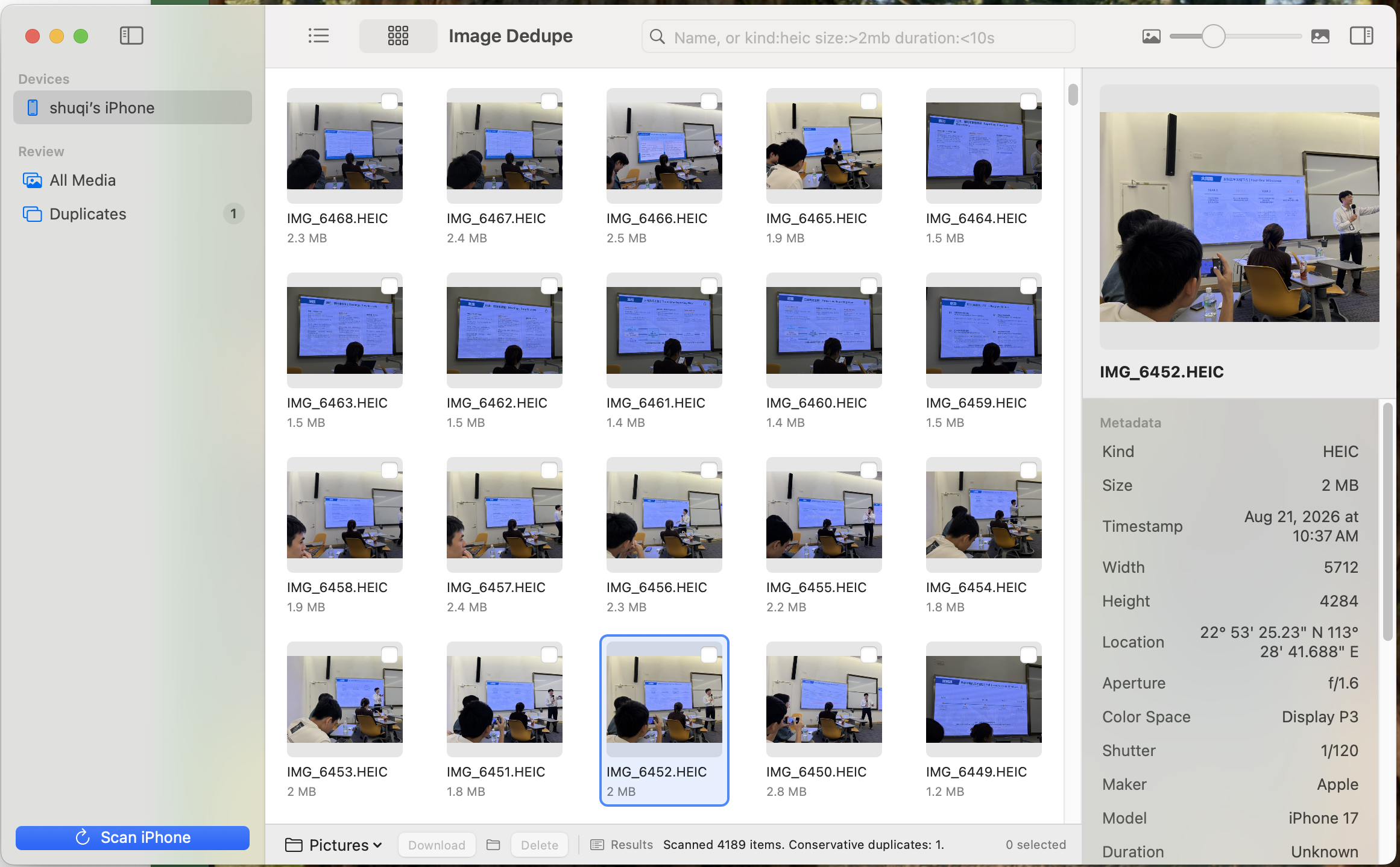1400x867 pixels.
Task: Click the large thumbnail size icon
Action: pos(1320,37)
